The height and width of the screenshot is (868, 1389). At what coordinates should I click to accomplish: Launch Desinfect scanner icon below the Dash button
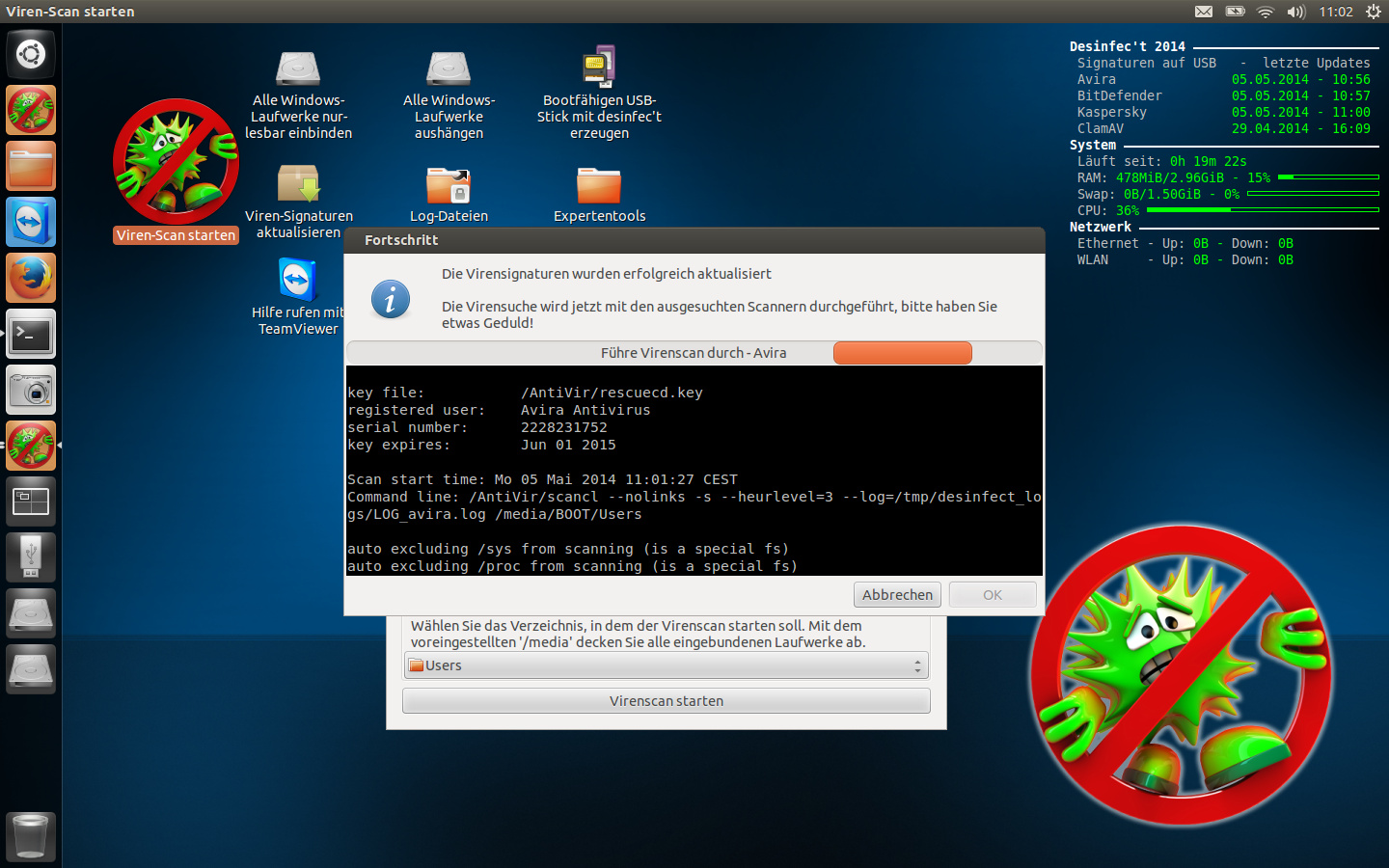[31, 110]
